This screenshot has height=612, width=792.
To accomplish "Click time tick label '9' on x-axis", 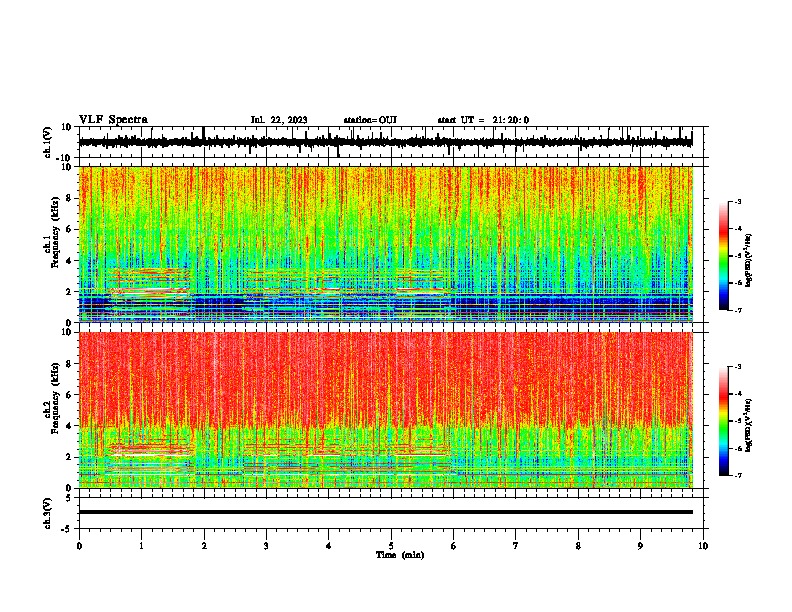I will (x=640, y=546).
